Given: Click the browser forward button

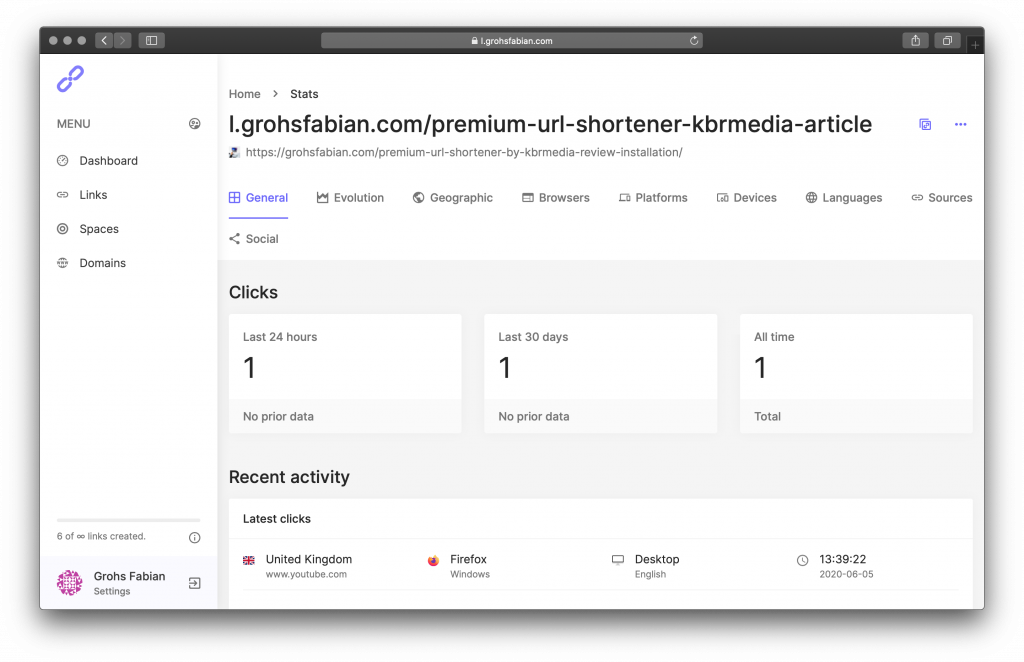Looking at the screenshot, I should pos(123,40).
